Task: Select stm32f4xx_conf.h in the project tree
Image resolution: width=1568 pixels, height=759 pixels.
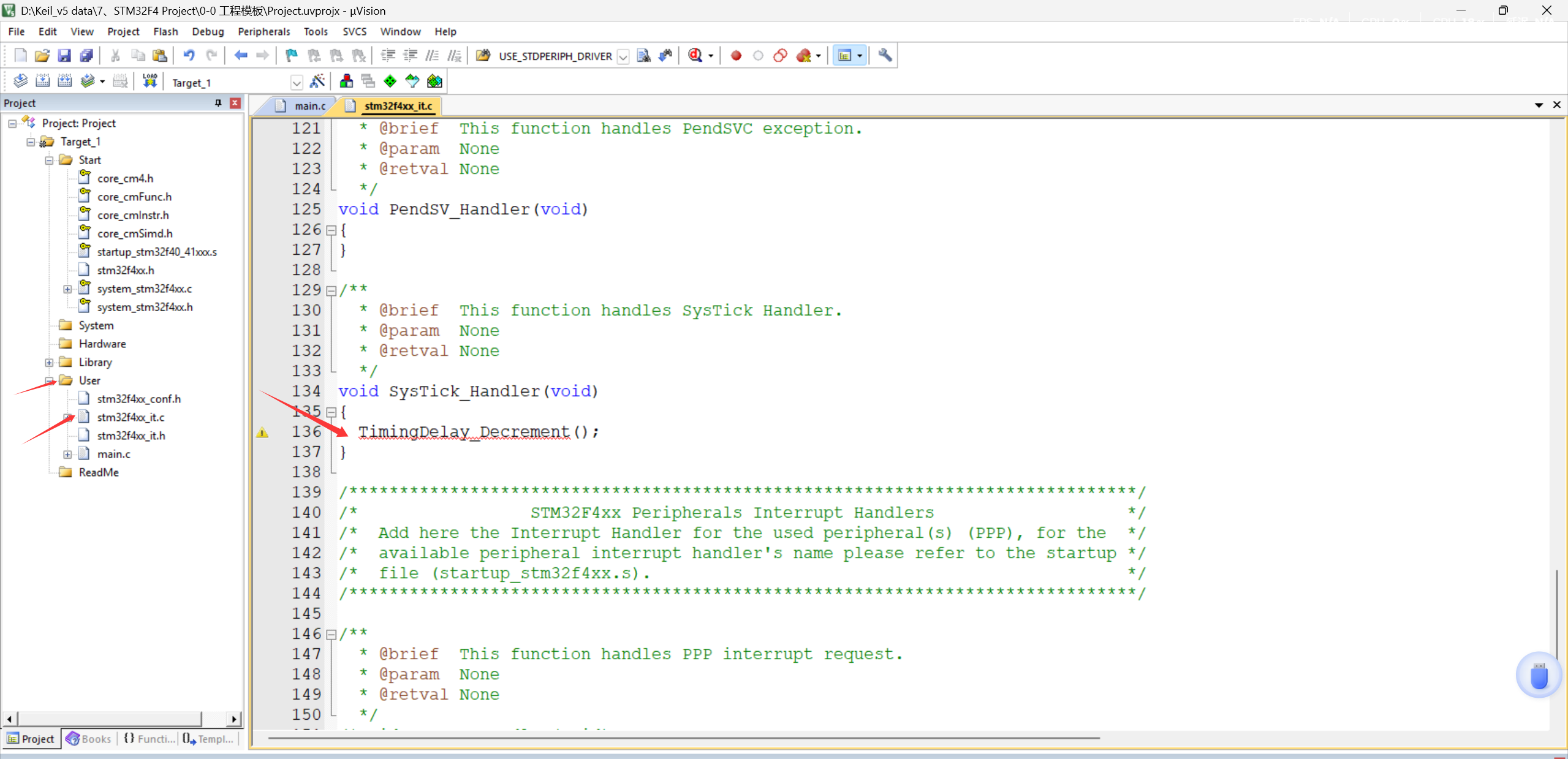Action: click(x=138, y=399)
